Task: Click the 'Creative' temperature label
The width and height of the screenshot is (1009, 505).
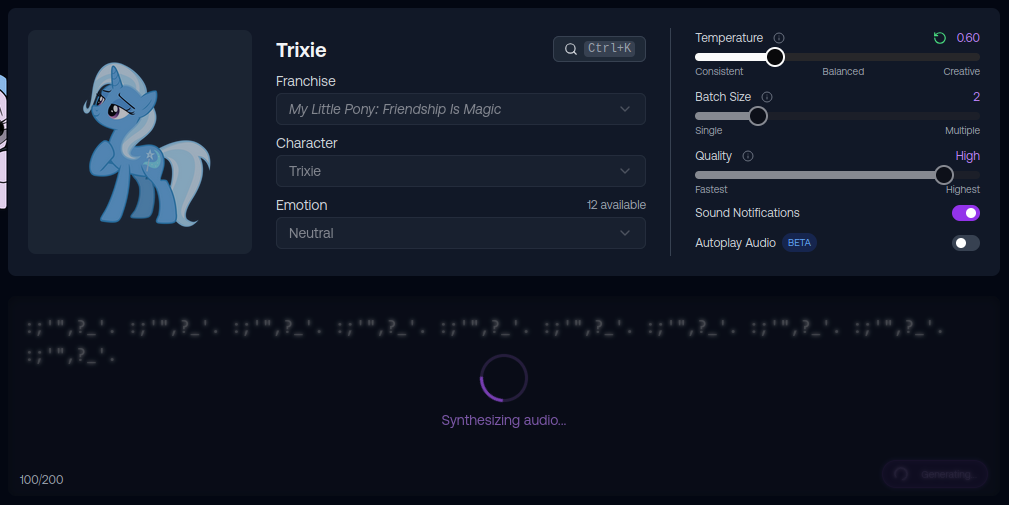Action: [x=961, y=71]
